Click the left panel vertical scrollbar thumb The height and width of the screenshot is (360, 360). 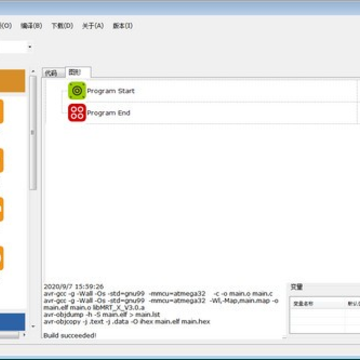pos(33,133)
